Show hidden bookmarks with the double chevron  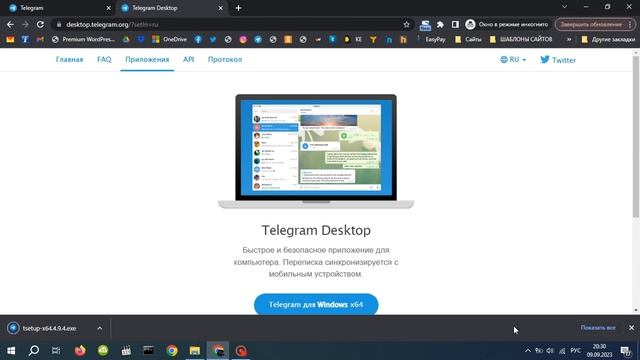pos(569,40)
